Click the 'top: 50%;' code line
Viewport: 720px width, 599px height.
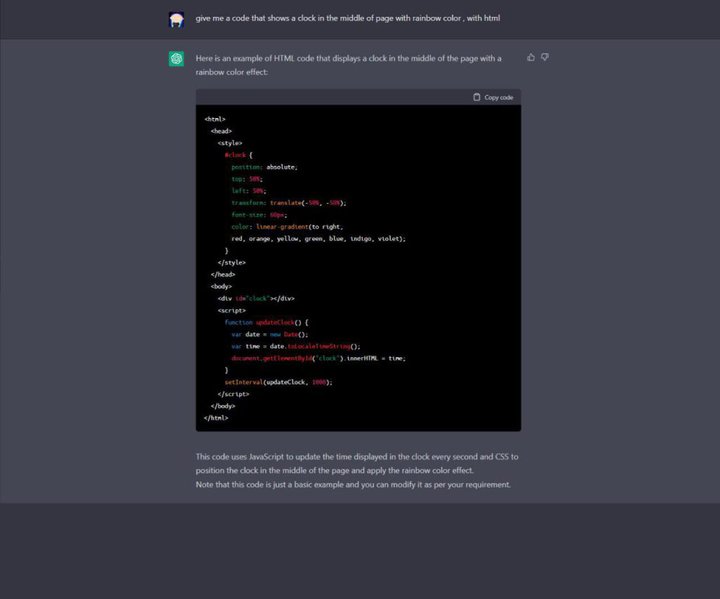pos(247,179)
